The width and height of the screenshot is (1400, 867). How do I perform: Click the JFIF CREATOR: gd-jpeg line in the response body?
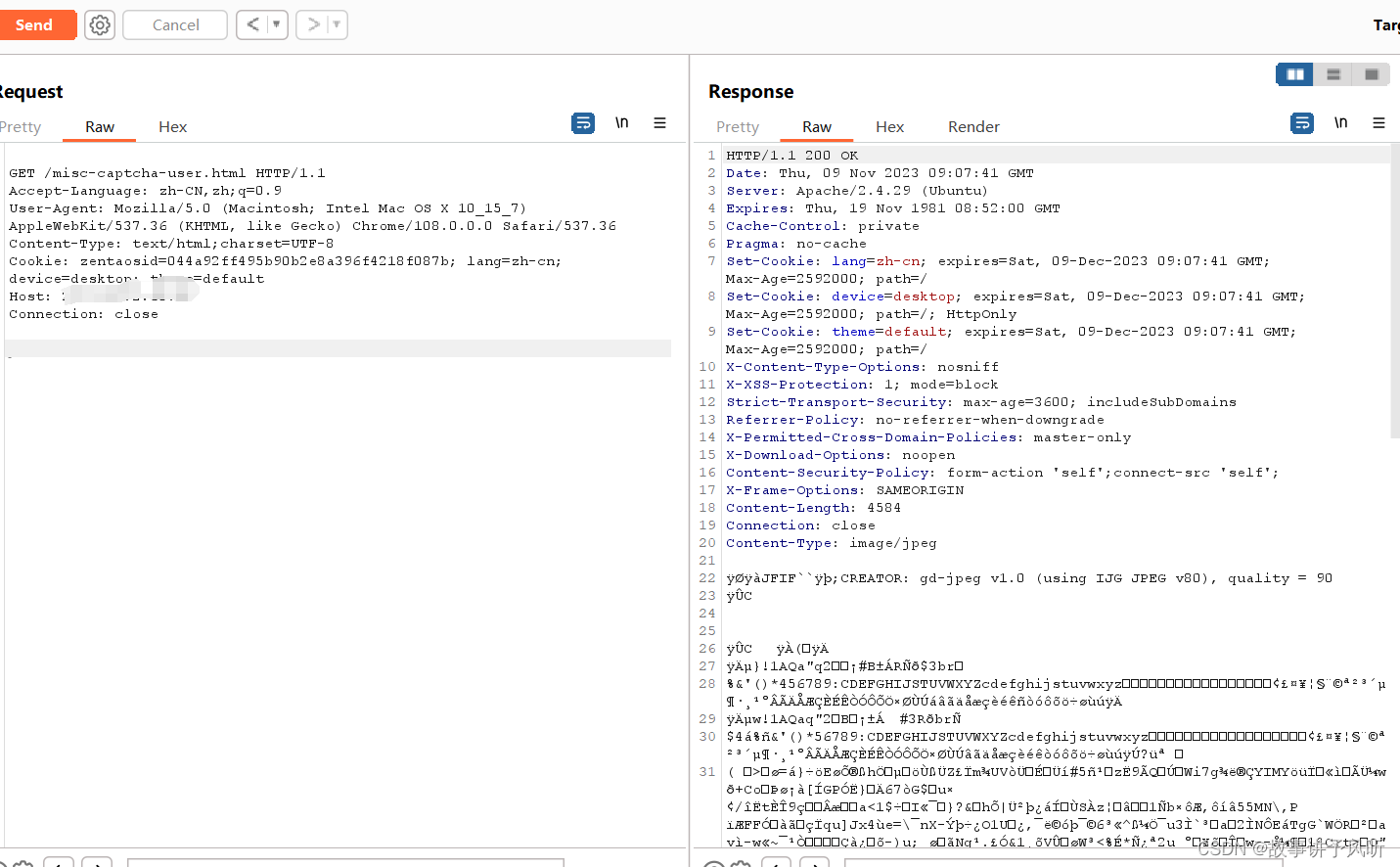pos(1029,578)
